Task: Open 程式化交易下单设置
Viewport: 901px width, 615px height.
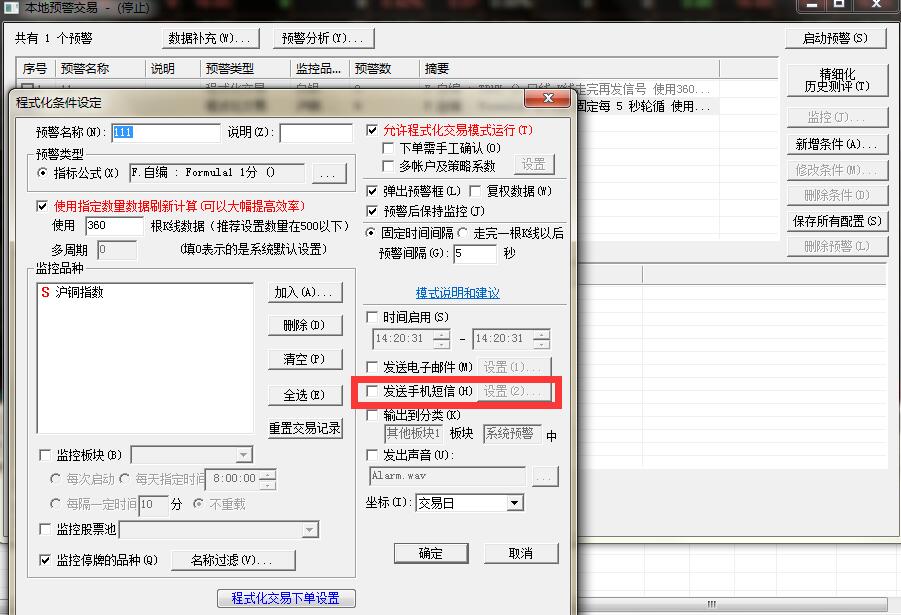Action: click(x=286, y=598)
